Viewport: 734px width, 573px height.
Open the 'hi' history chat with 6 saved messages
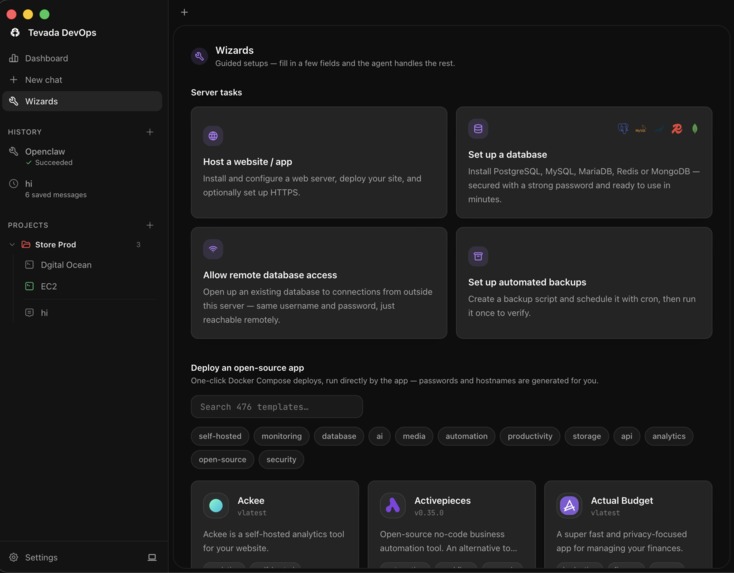[x=82, y=189]
